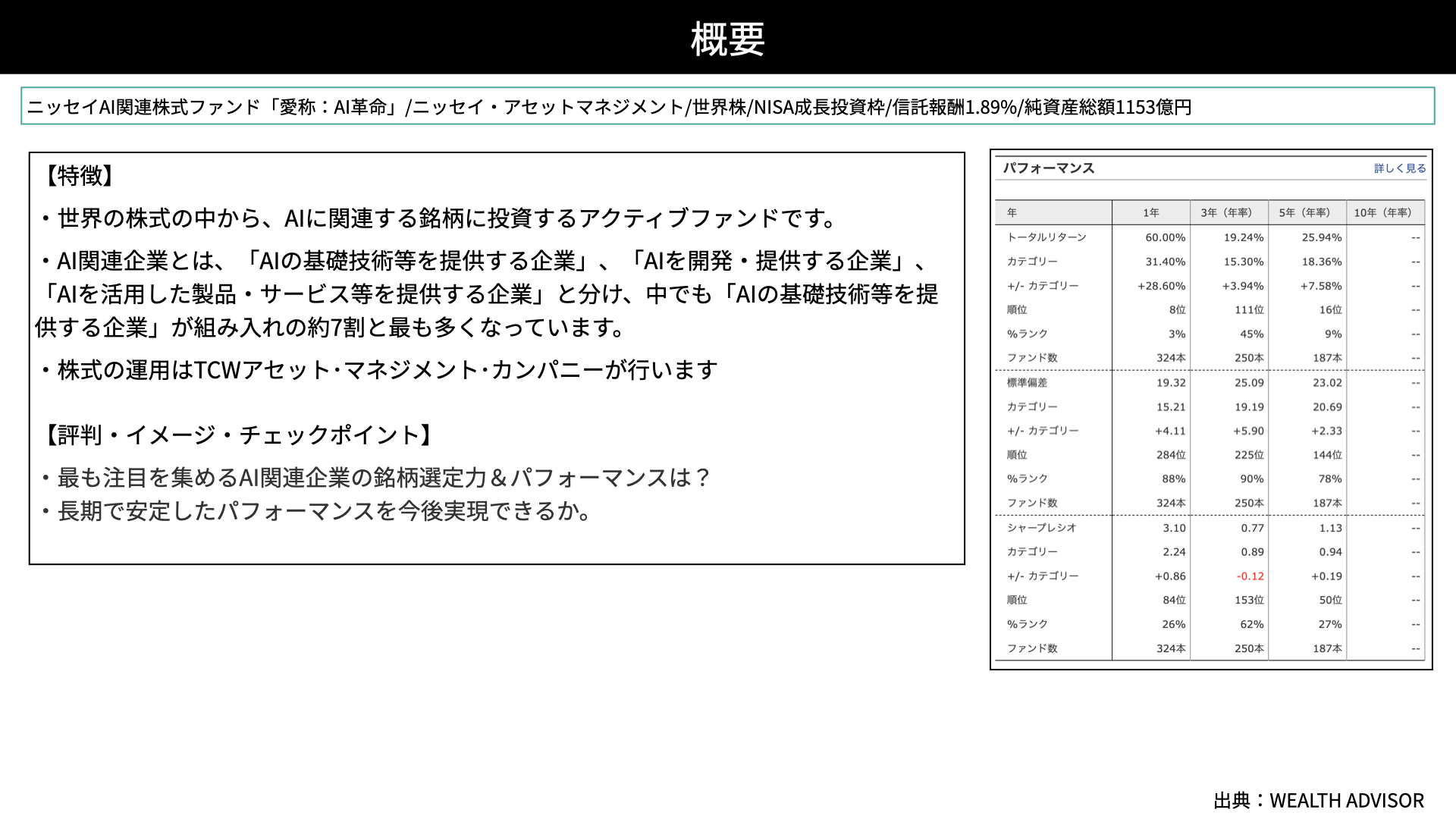Screen dimensions: 1456x819
Task: Click the 111位 rank cell
Action: 1249,309
